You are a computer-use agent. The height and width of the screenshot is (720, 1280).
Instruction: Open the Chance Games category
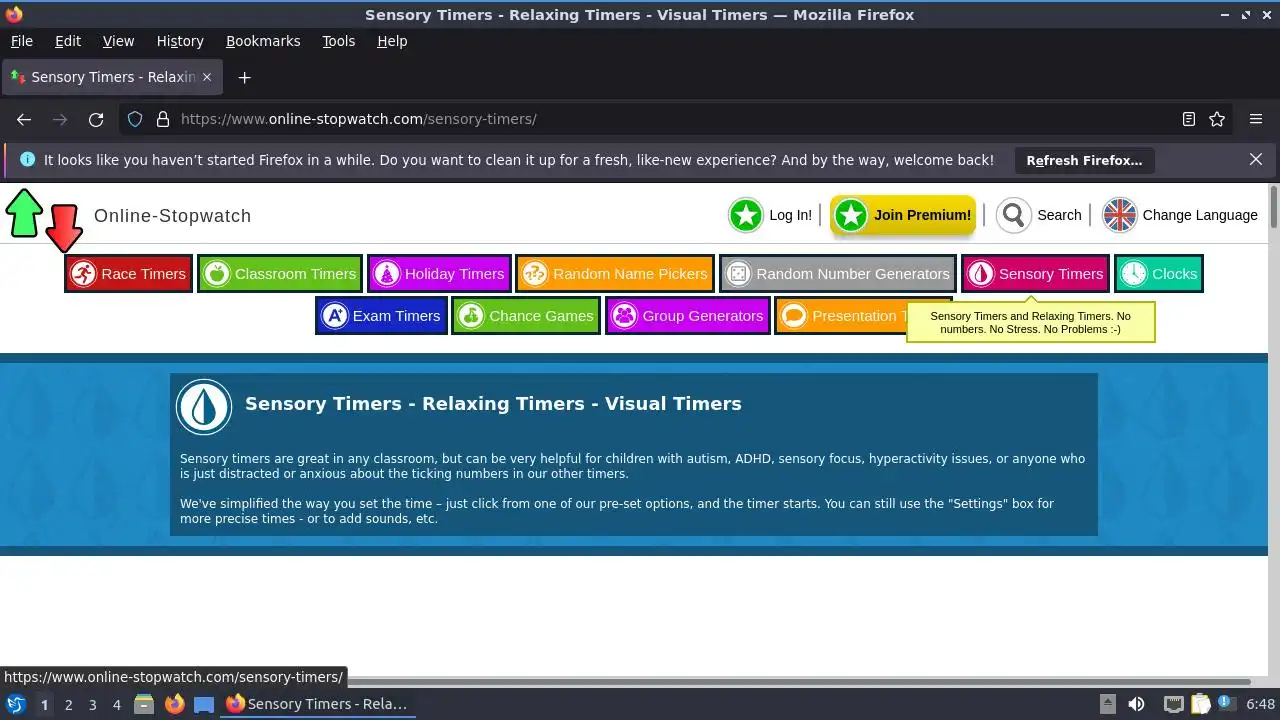tap(525, 316)
